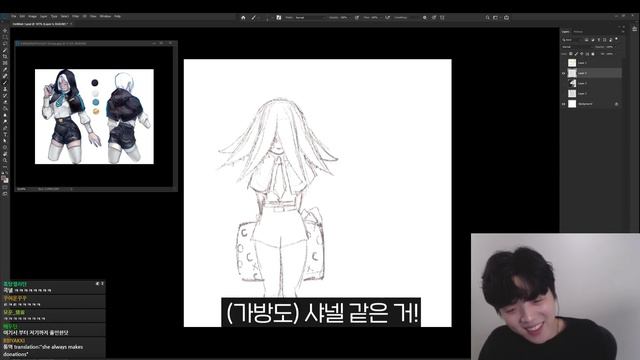Open the File menu
Viewport: 640px width, 360px height.
click(x=13, y=16)
